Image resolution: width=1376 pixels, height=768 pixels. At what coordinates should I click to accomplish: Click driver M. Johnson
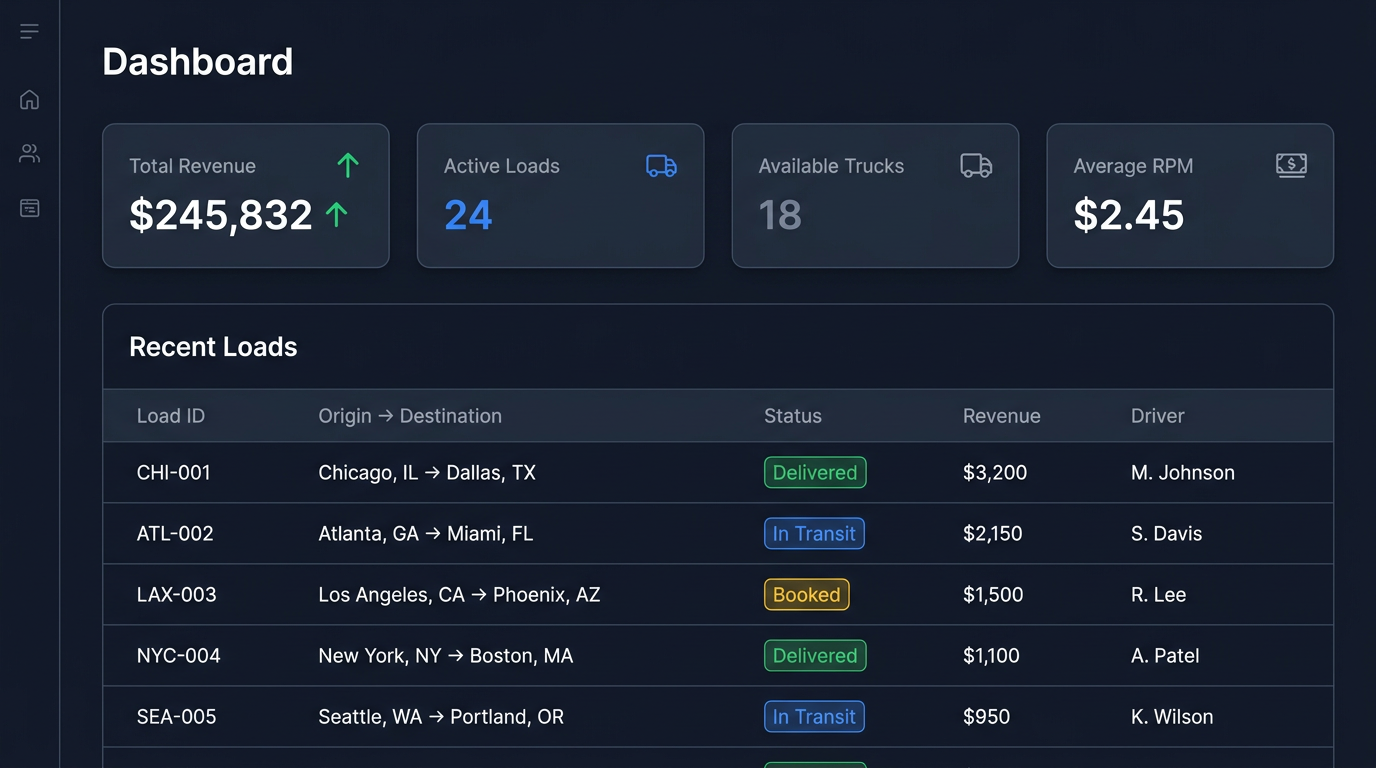tap(1183, 473)
